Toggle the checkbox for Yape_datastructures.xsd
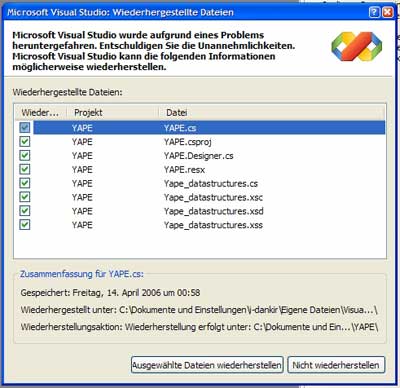This screenshot has height=388, width=400. [25, 211]
